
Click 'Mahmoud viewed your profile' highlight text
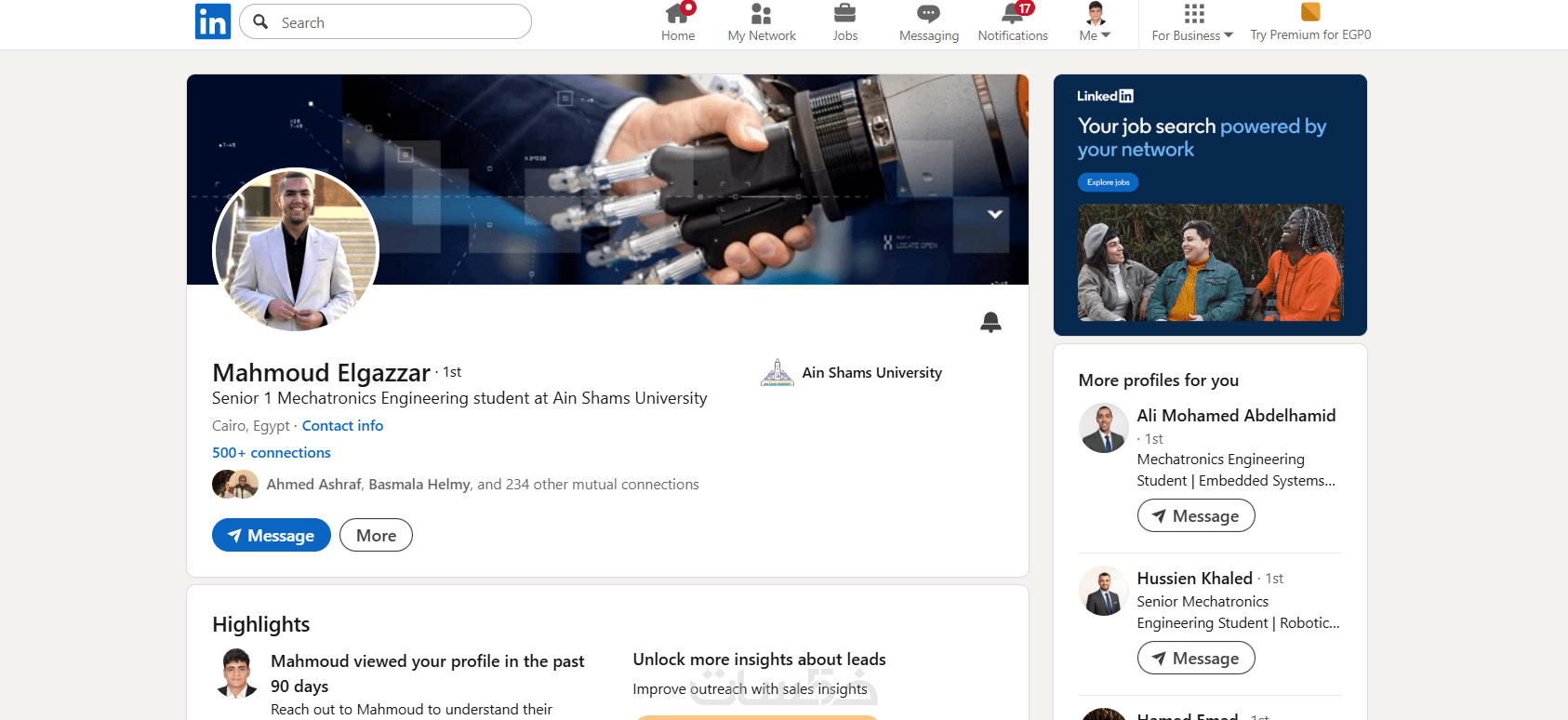428,673
